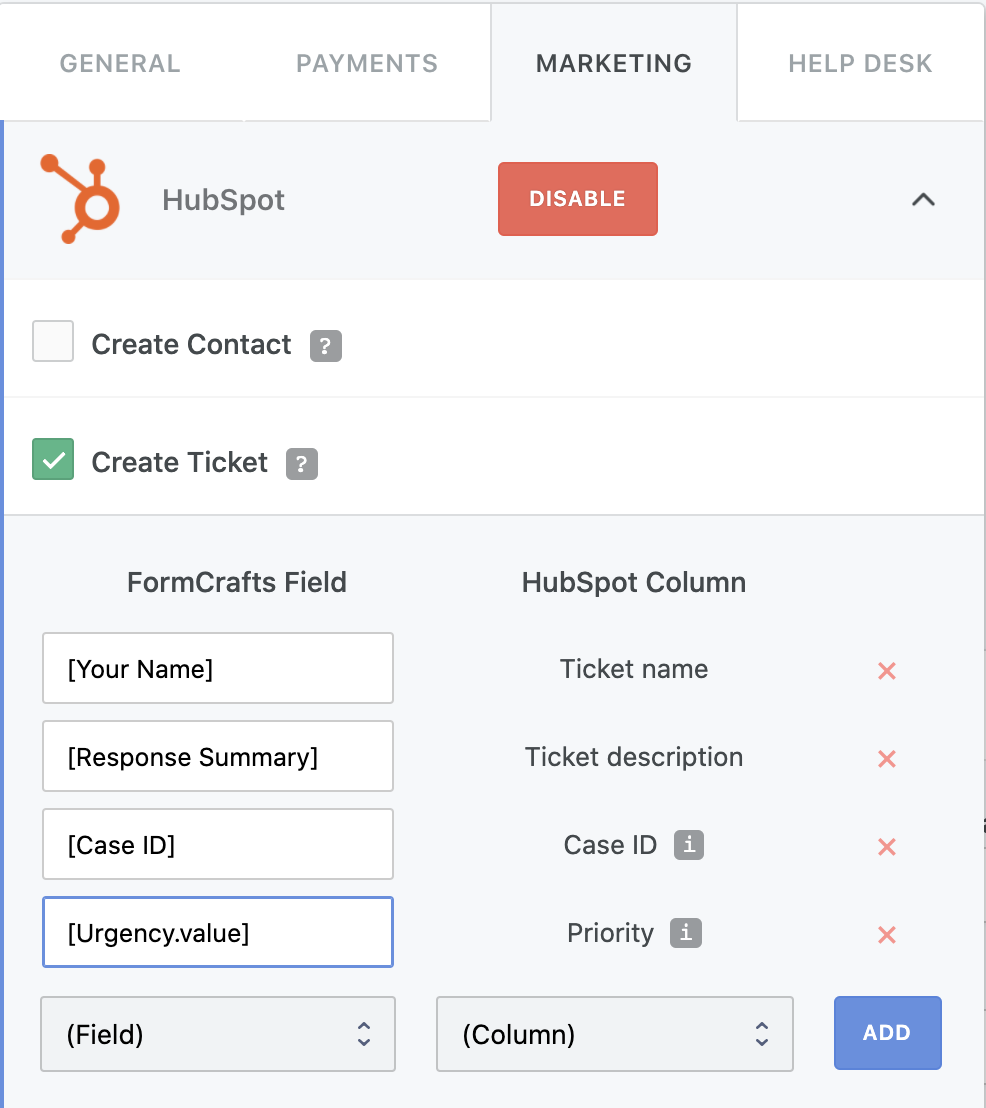Click the blue Add button
986x1108 pixels.
[887, 1032]
